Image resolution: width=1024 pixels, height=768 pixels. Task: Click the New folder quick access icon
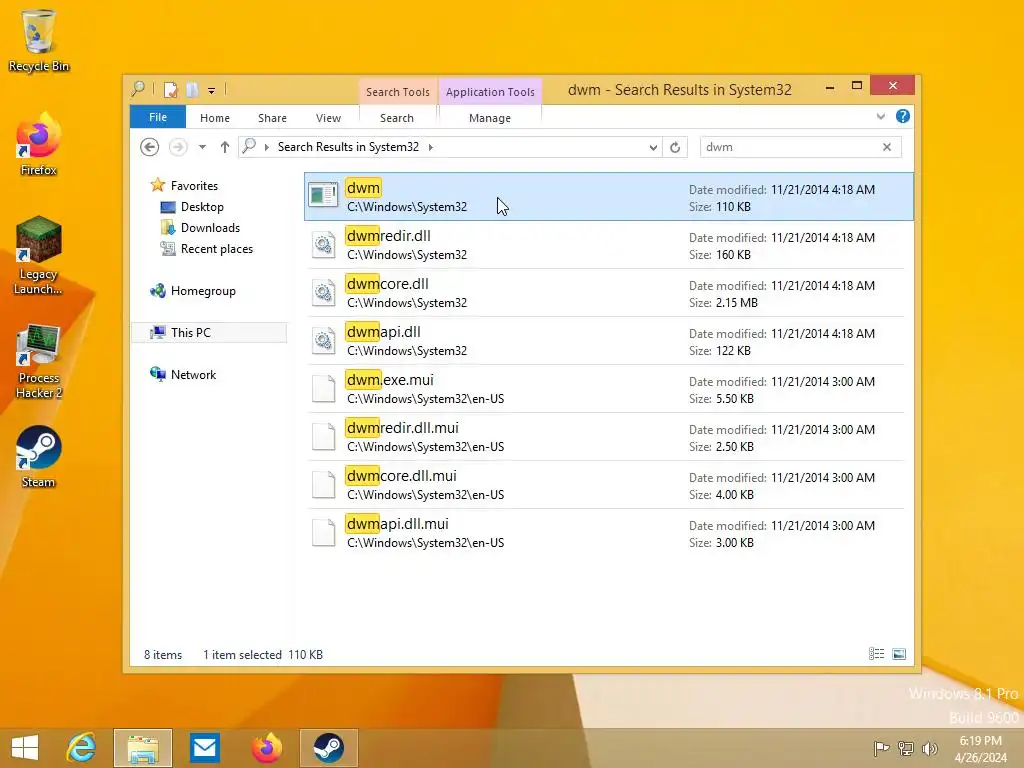click(x=192, y=90)
